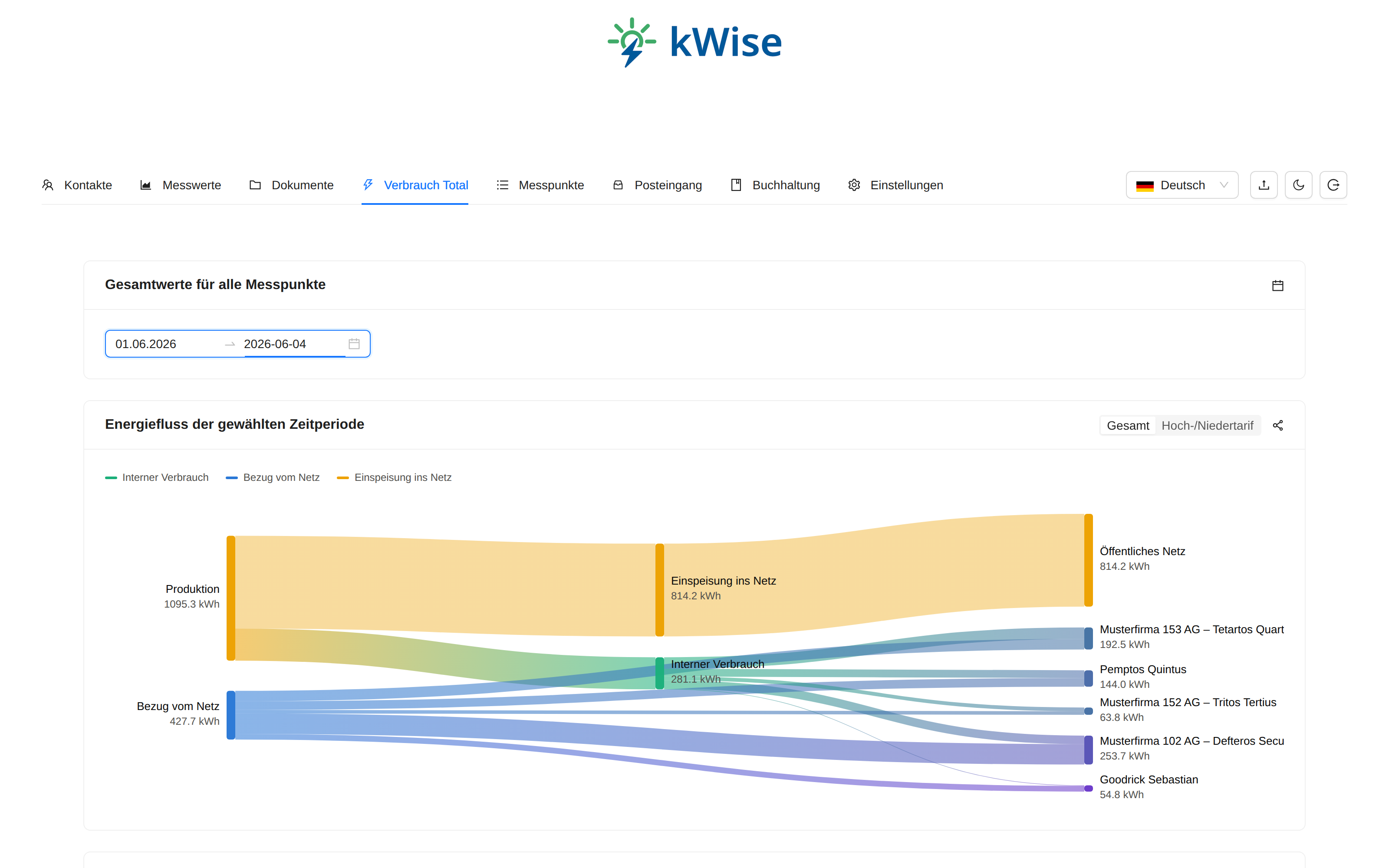Click the German flag icon

tap(1145, 185)
